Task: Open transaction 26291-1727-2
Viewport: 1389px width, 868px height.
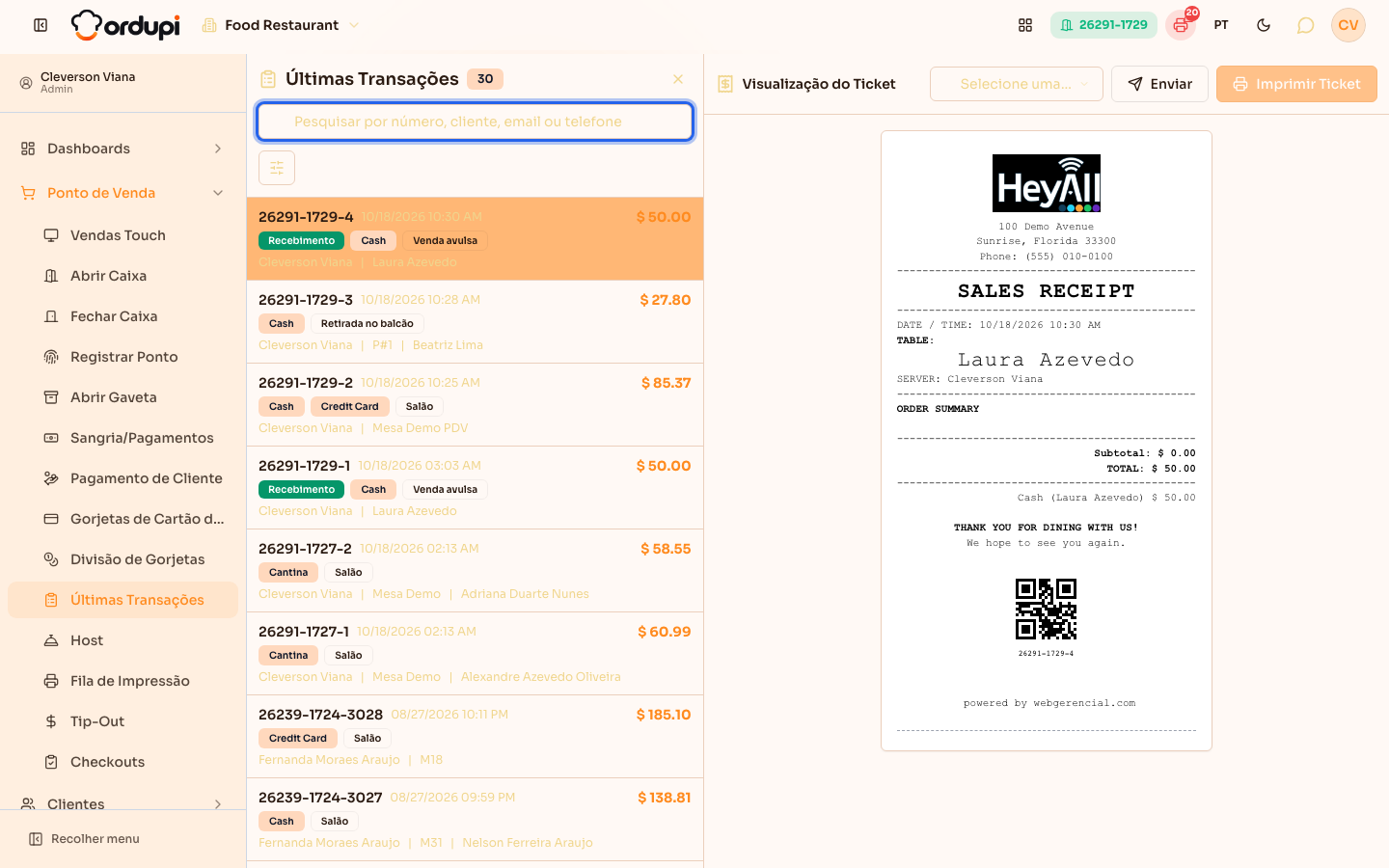Action: click(475, 571)
